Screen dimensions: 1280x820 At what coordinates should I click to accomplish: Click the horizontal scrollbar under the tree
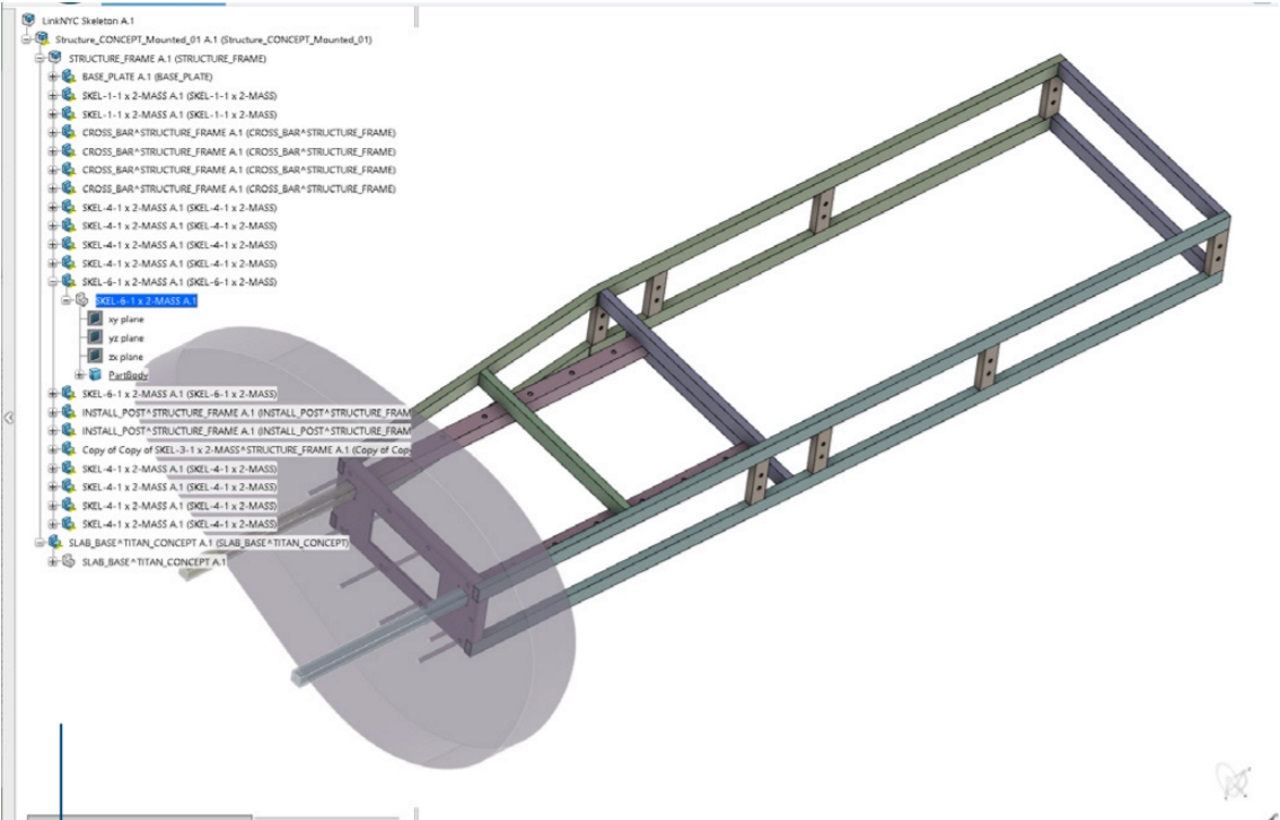point(140,816)
